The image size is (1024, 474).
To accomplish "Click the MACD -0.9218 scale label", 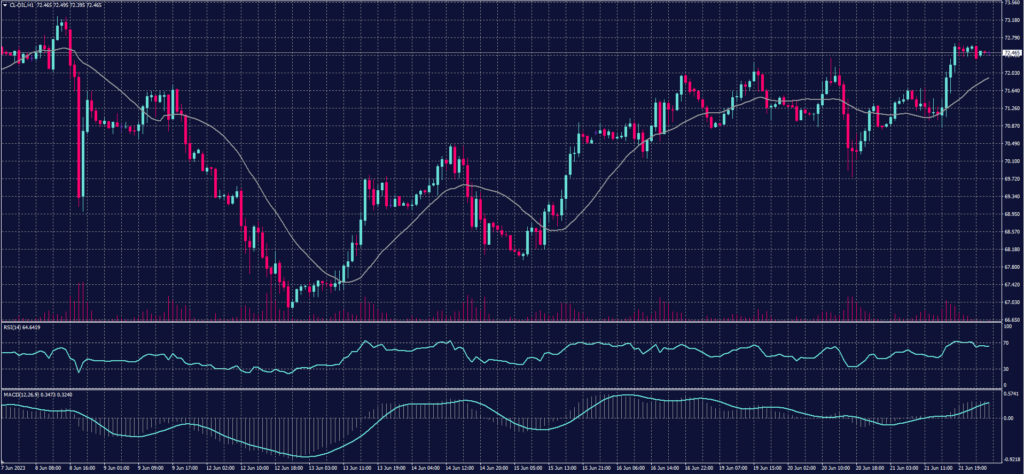I will tap(1011, 457).
